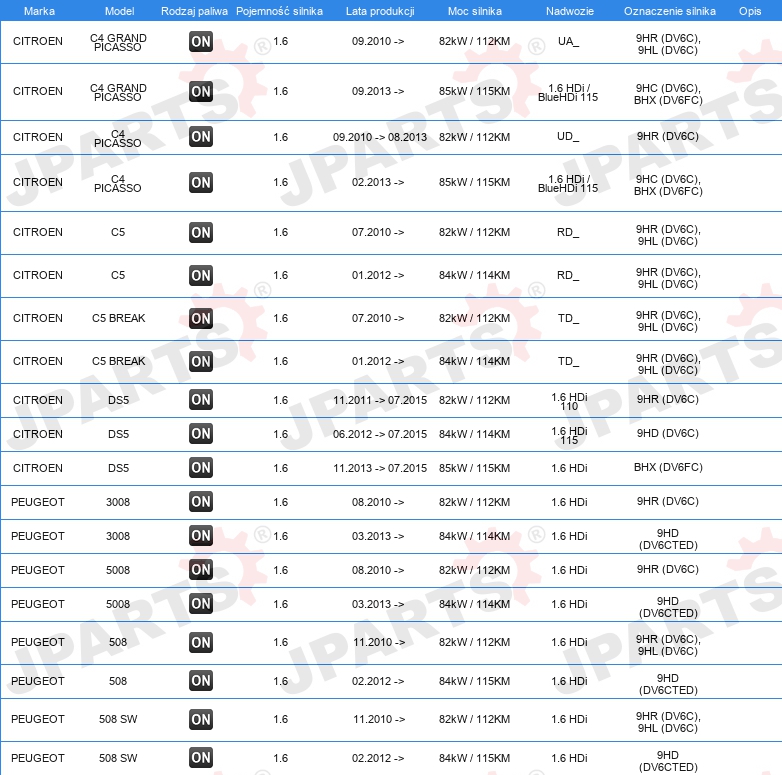Select C4 PICASSO model in the UD_ row
This screenshot has width=782, height=775.
[x=118, y=139]
